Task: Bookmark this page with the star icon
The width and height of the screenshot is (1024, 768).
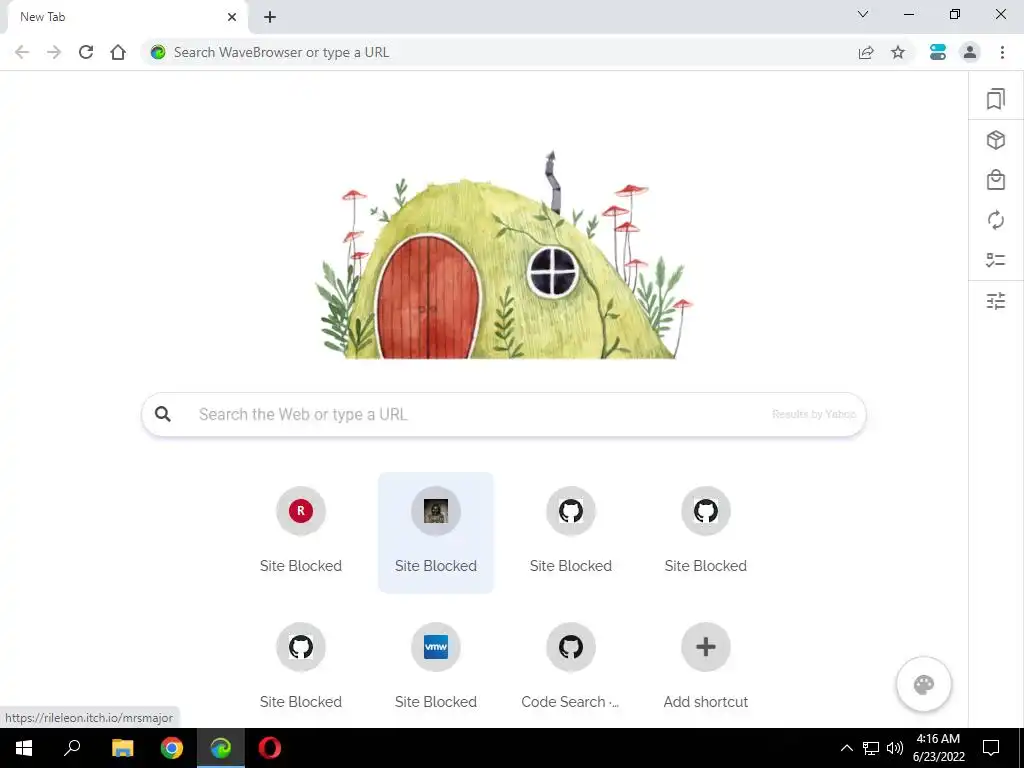Action: coord(898,52)
